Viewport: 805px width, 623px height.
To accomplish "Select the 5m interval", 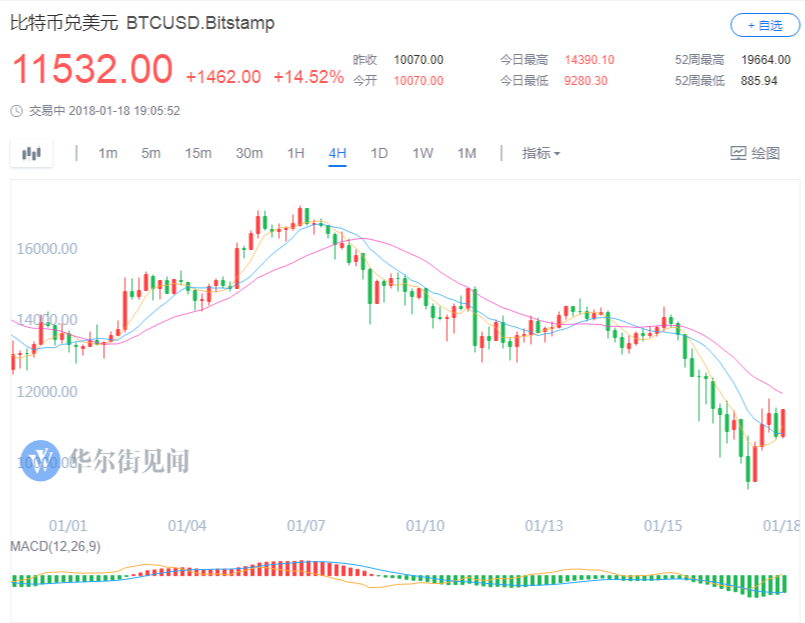I will 151,153.
